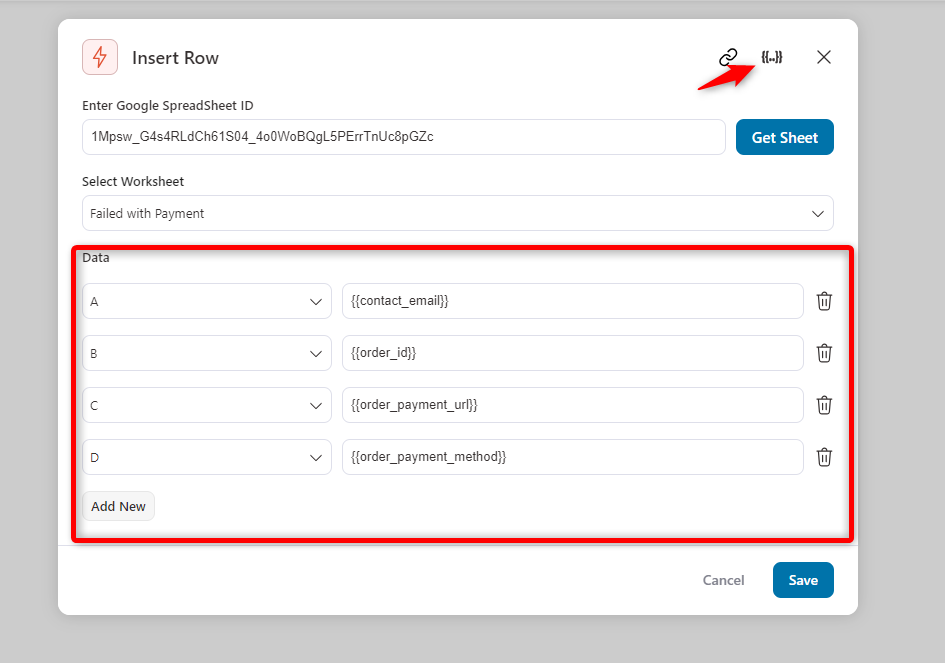Click Add New data row button
The width and height of the screenshot is (945, 663).
click(x=118, y=506)
